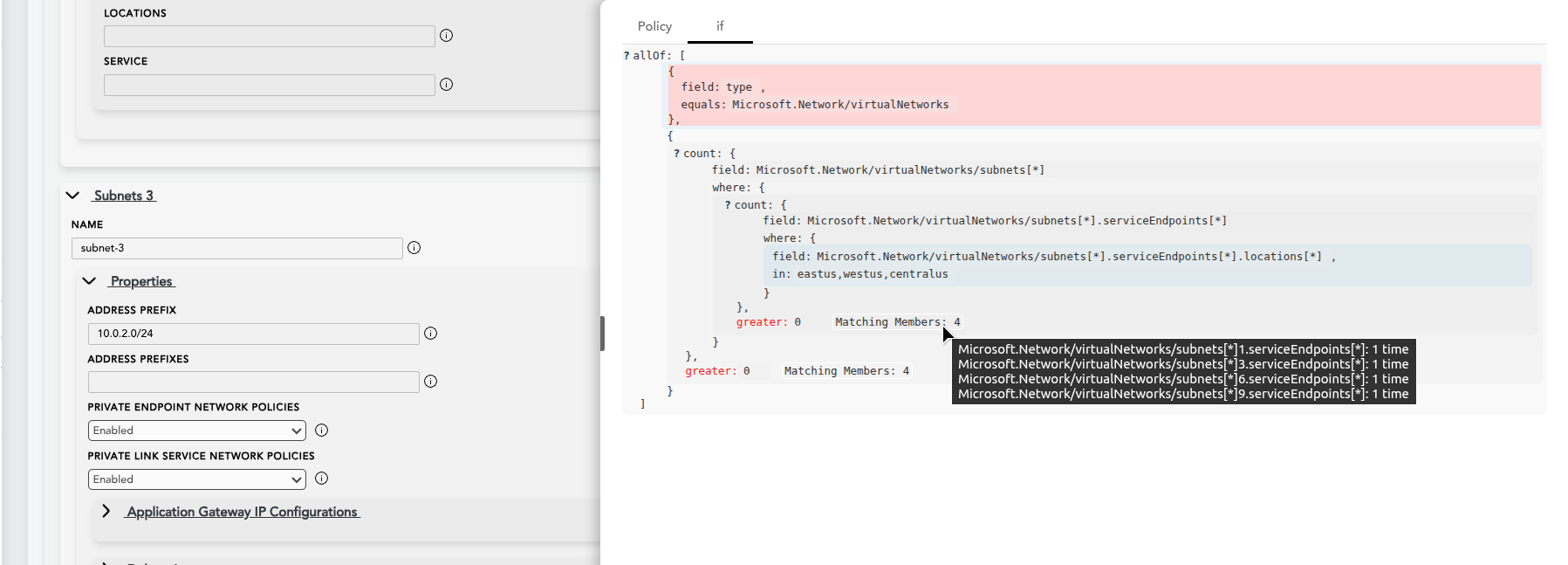Toggle the allOf question mark marker

[x=627, y=55]
